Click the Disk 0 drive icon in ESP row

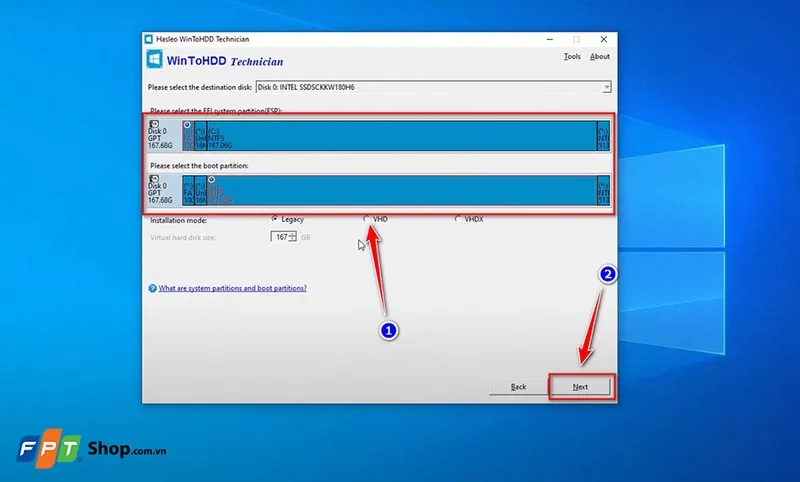pos(153,124)
